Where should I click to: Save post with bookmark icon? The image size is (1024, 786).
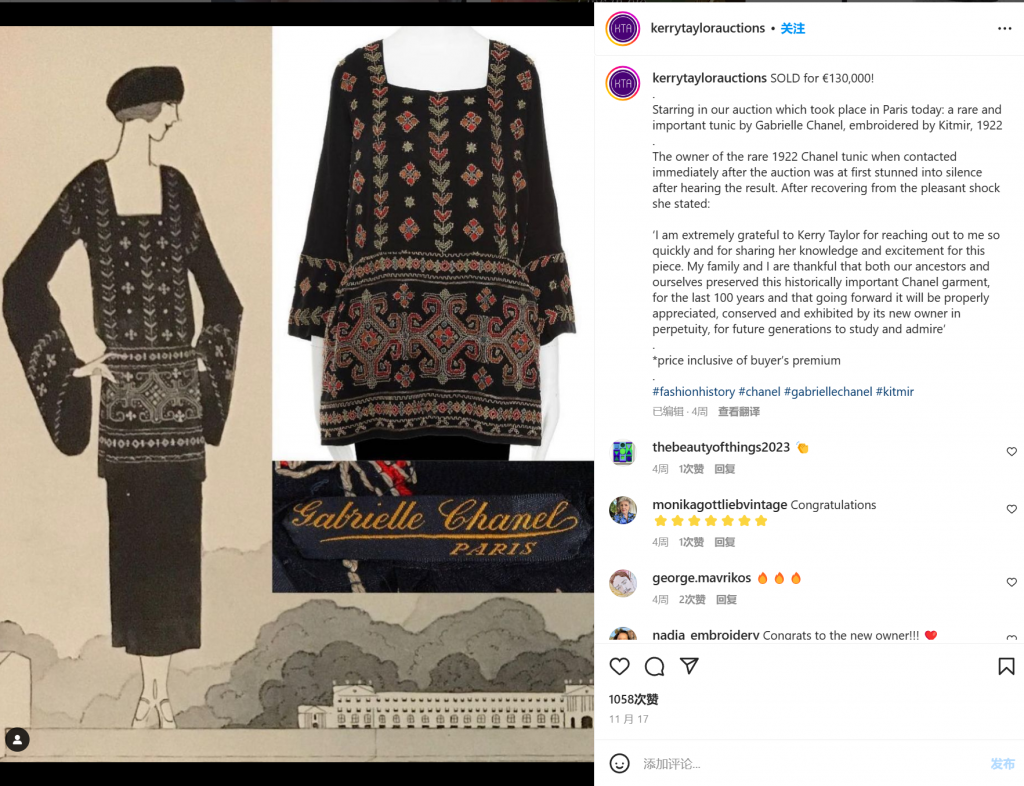point(1006,666)
